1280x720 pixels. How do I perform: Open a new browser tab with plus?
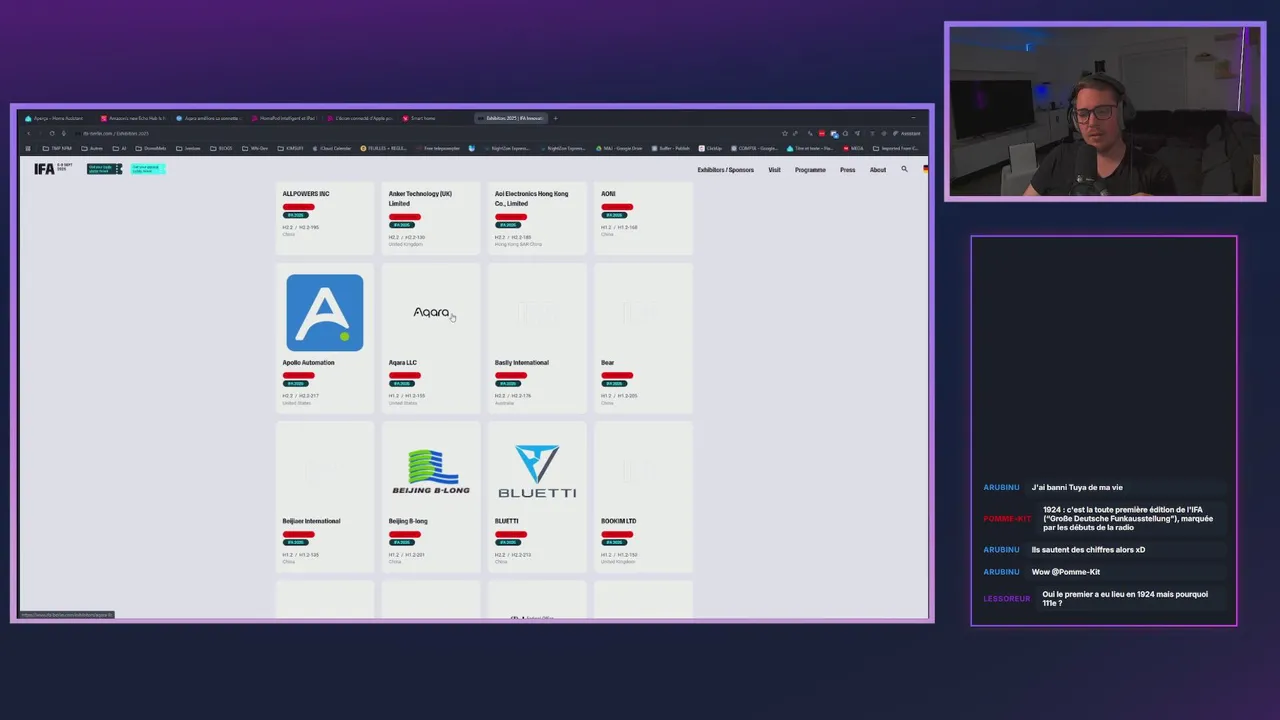555,118
